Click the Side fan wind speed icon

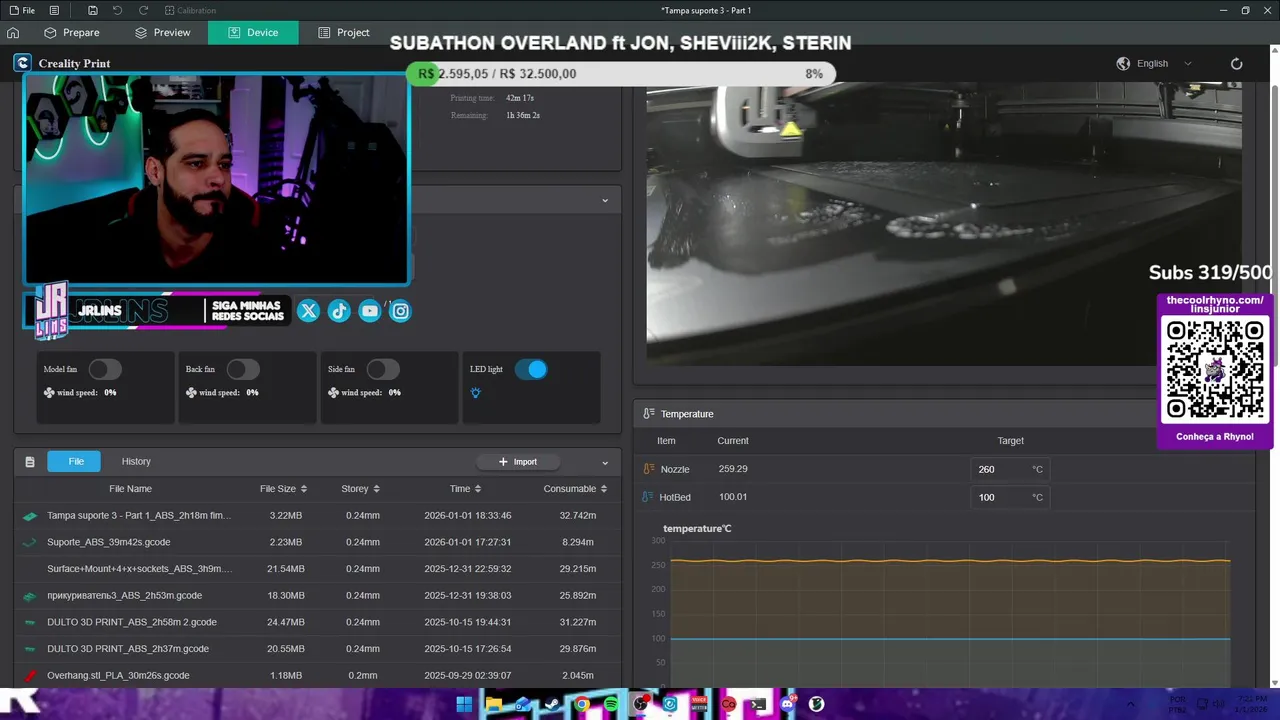click(x=333, y=393)
